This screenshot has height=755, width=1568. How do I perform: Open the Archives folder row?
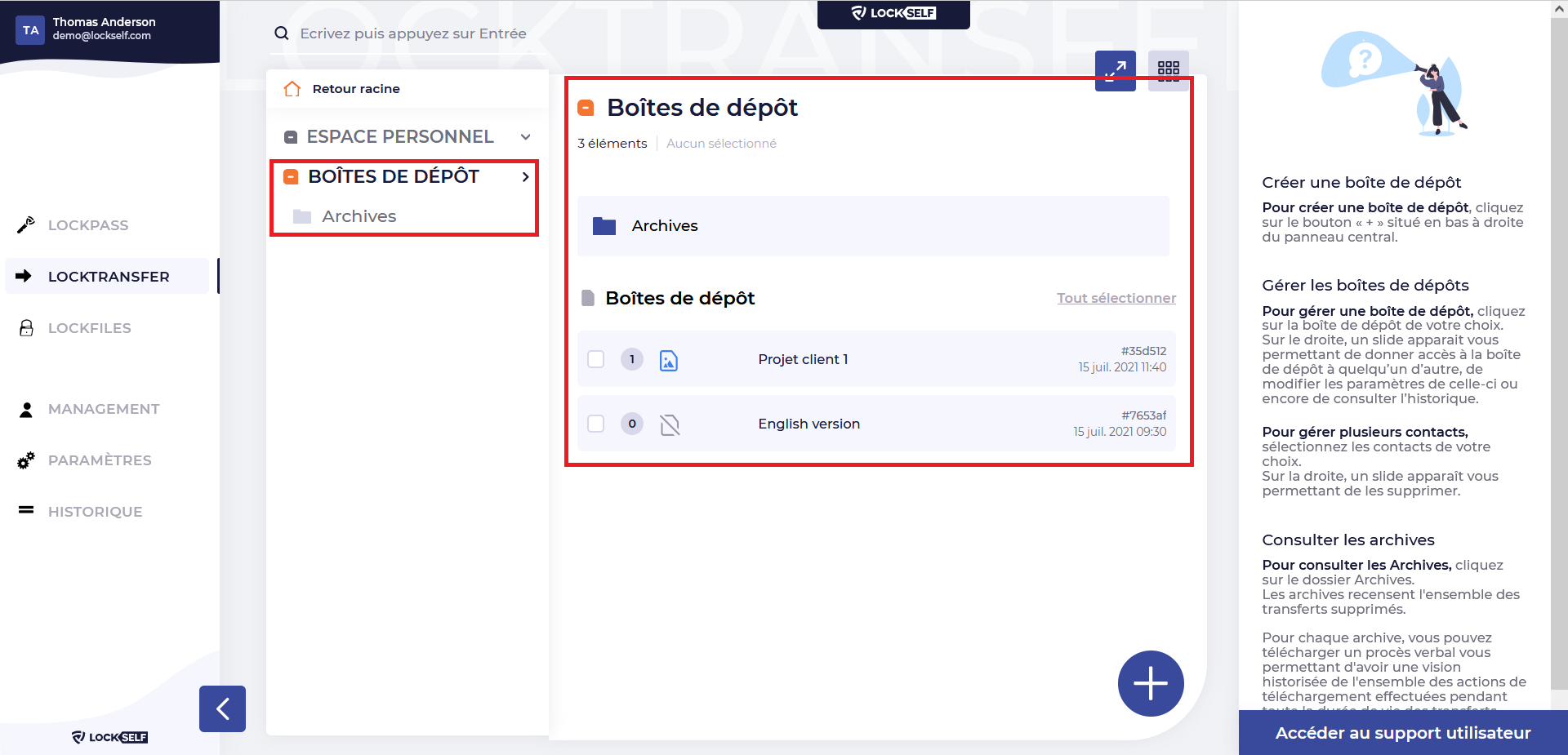coord(873,226)
